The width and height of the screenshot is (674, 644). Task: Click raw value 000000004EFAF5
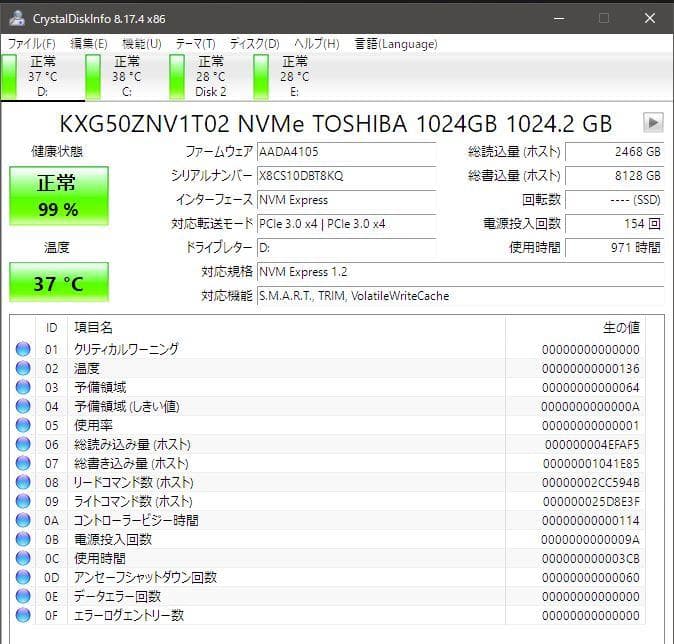(x=592, y=444)
